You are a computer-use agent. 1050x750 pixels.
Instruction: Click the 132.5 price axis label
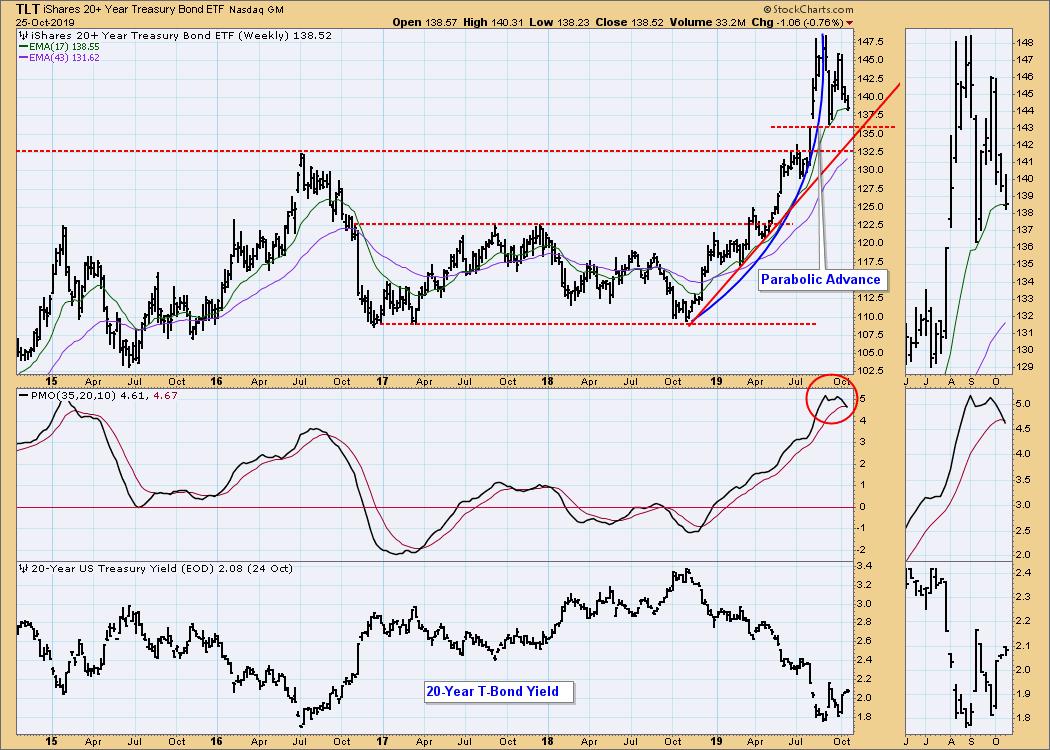871,152
